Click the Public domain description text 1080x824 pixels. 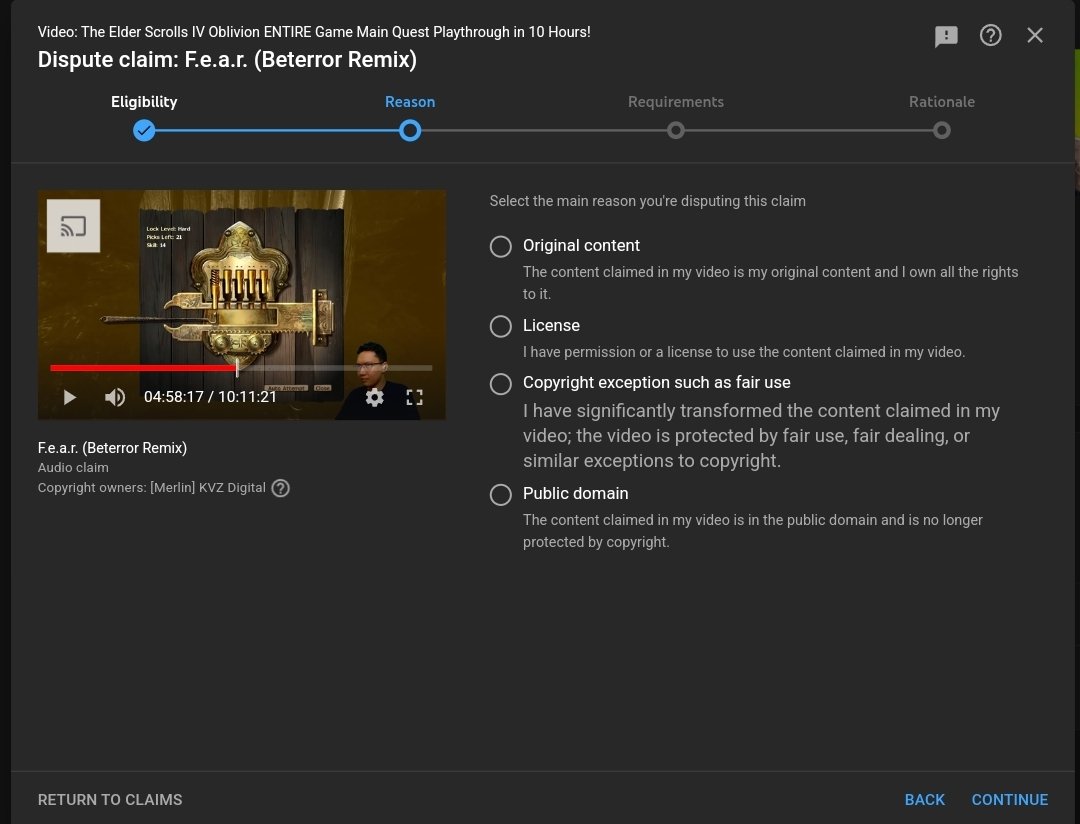[753, 531]
